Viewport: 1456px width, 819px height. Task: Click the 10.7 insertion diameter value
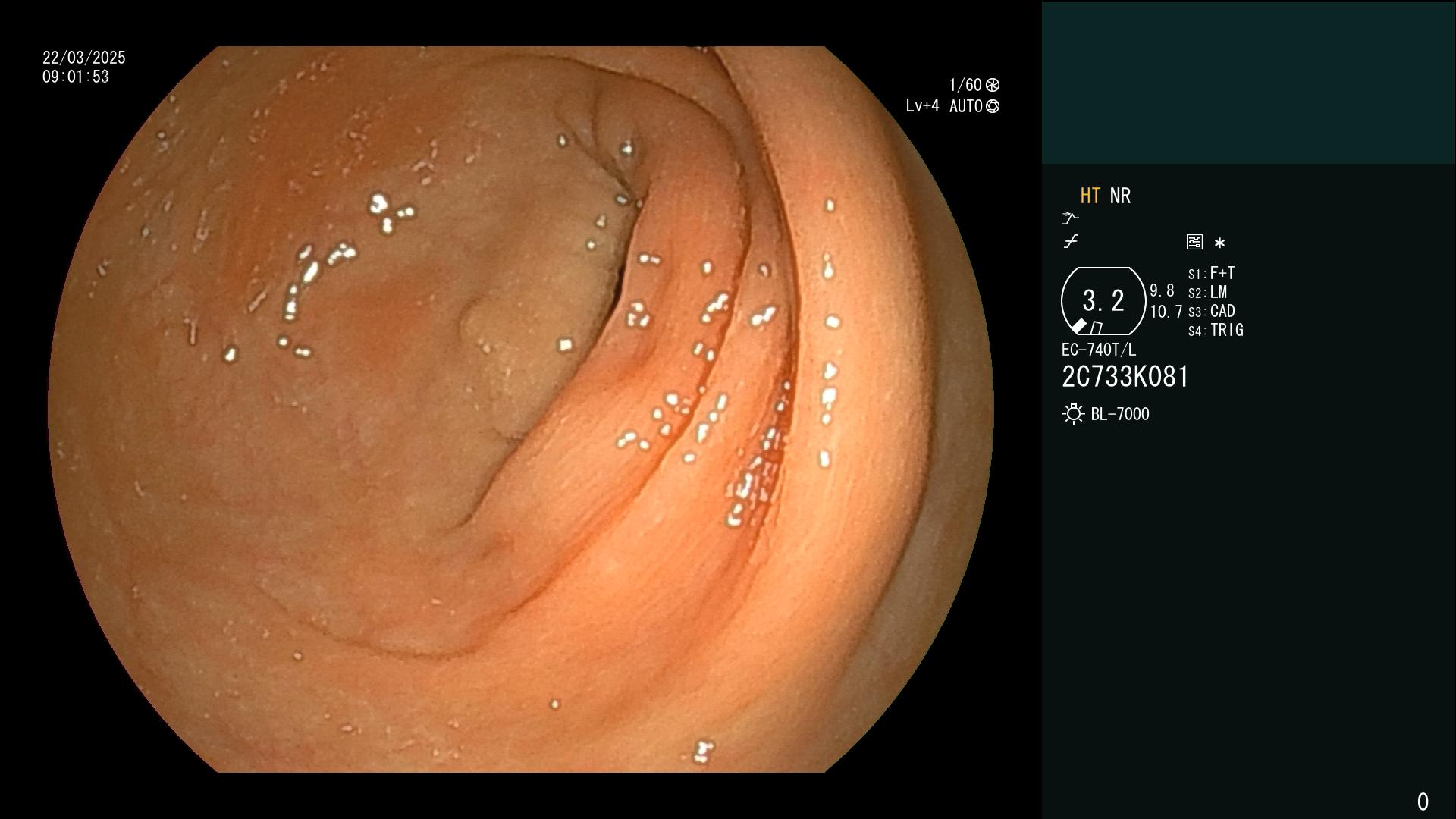(1166, 312)
